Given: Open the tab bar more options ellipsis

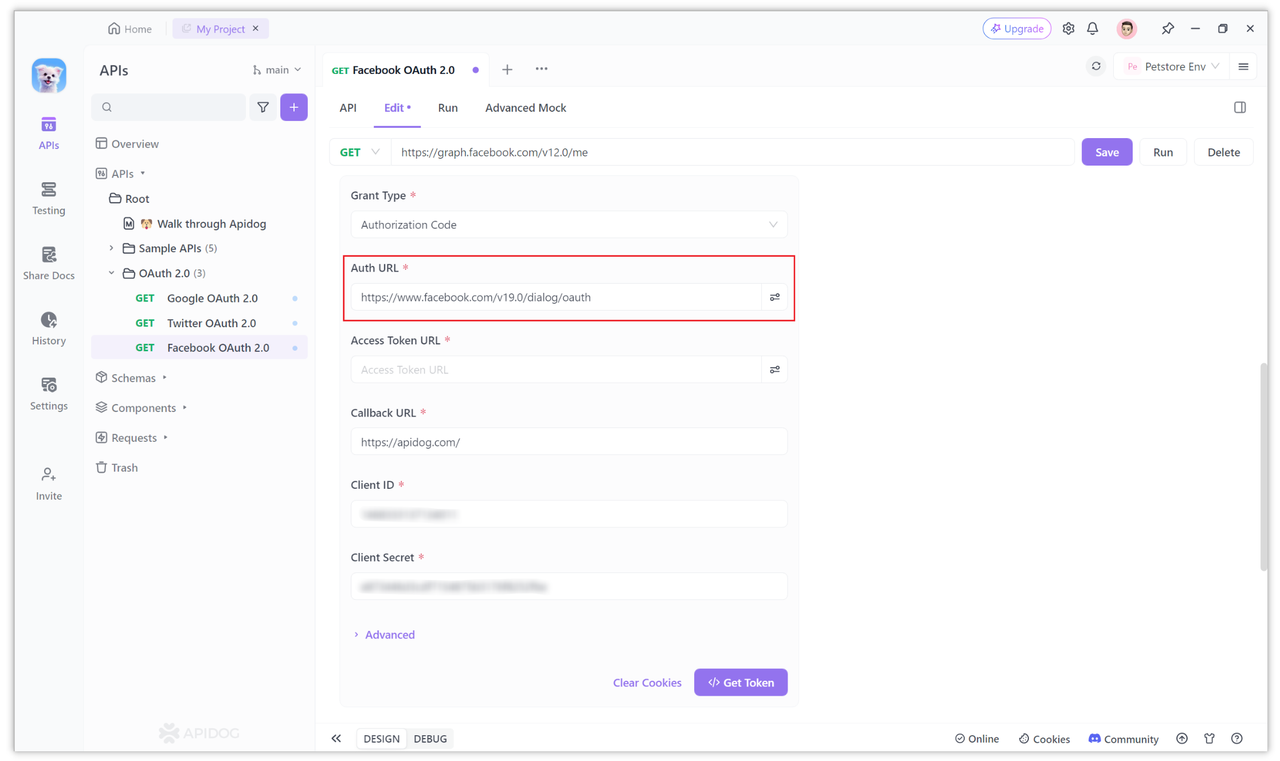Looking at the screenshot, I should (541, 69).
